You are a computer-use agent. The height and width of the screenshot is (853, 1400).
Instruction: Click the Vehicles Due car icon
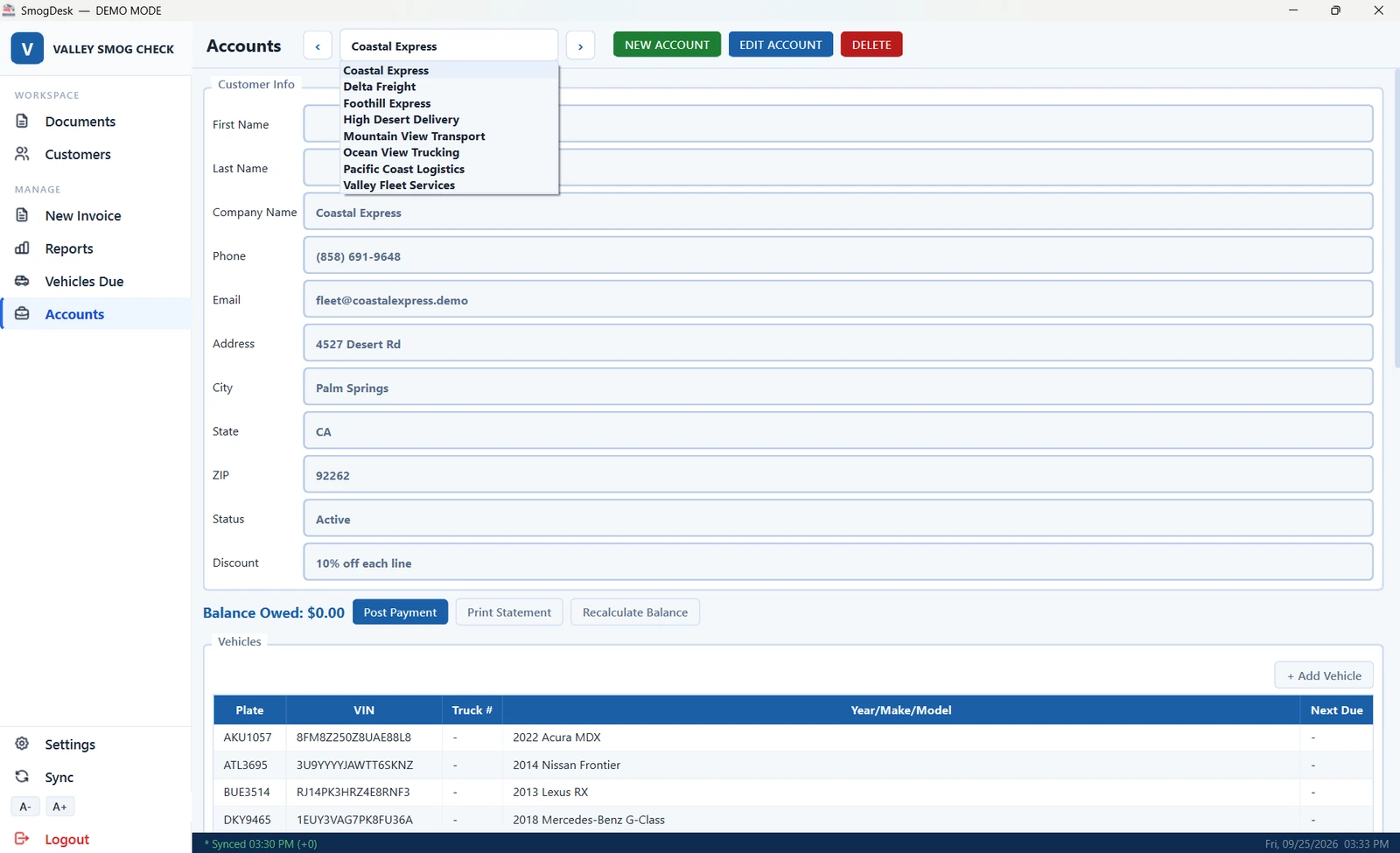click(x=23, y=281)
